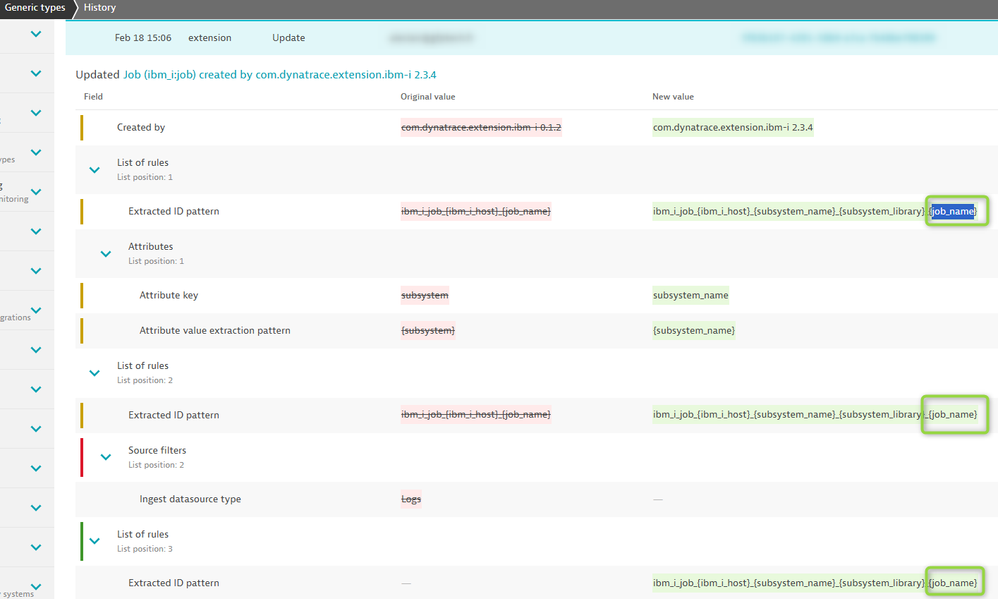Select the History breadcrumb item
The image size is (998, 599).
[100, 8]
